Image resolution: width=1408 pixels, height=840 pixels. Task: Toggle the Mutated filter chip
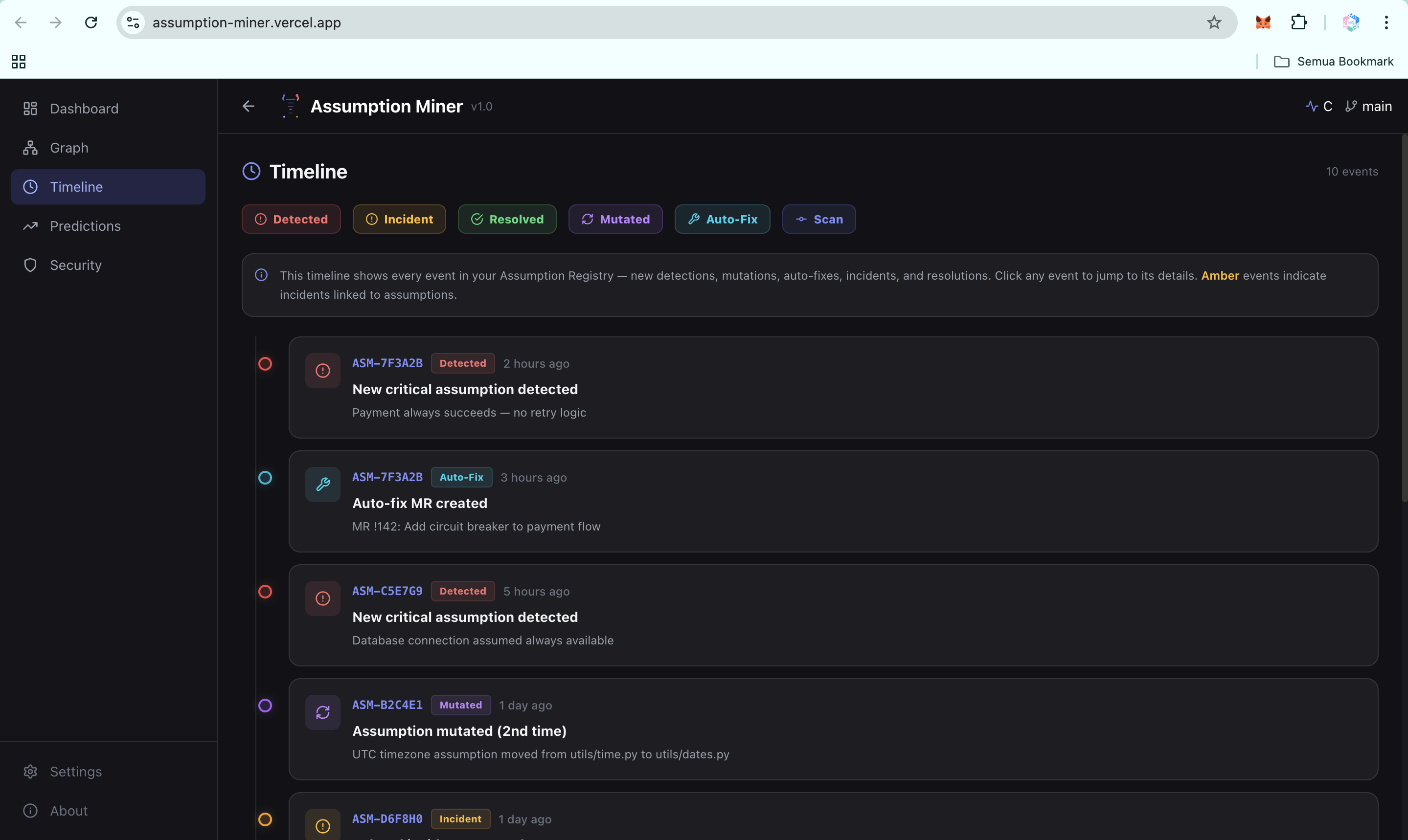pos(615,219)
